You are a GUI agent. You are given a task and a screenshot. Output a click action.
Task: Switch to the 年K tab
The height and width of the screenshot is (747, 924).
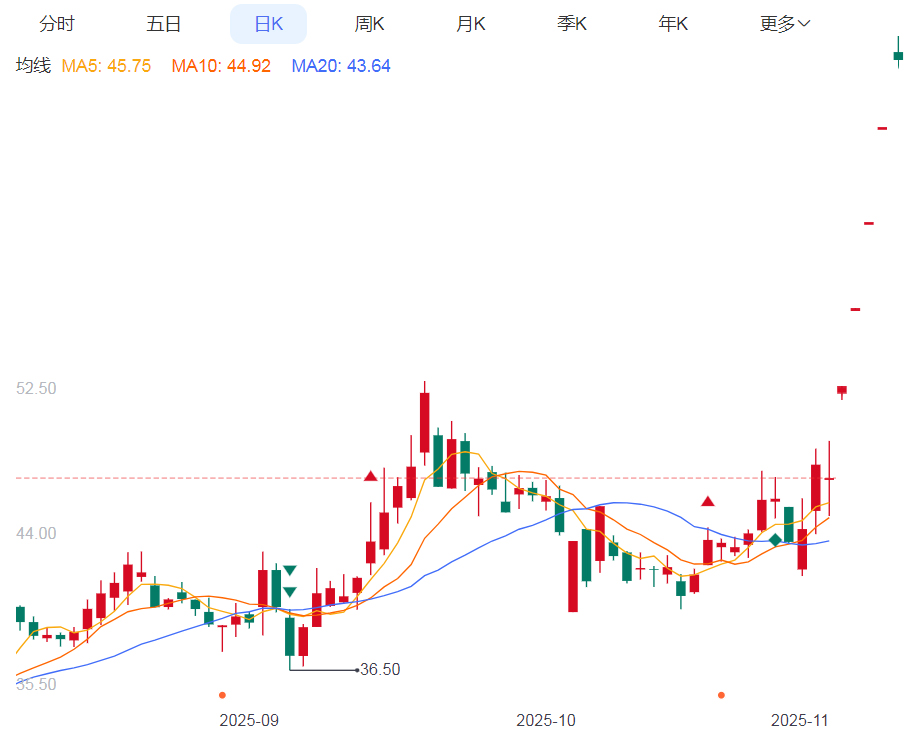(x=673, y=24)
